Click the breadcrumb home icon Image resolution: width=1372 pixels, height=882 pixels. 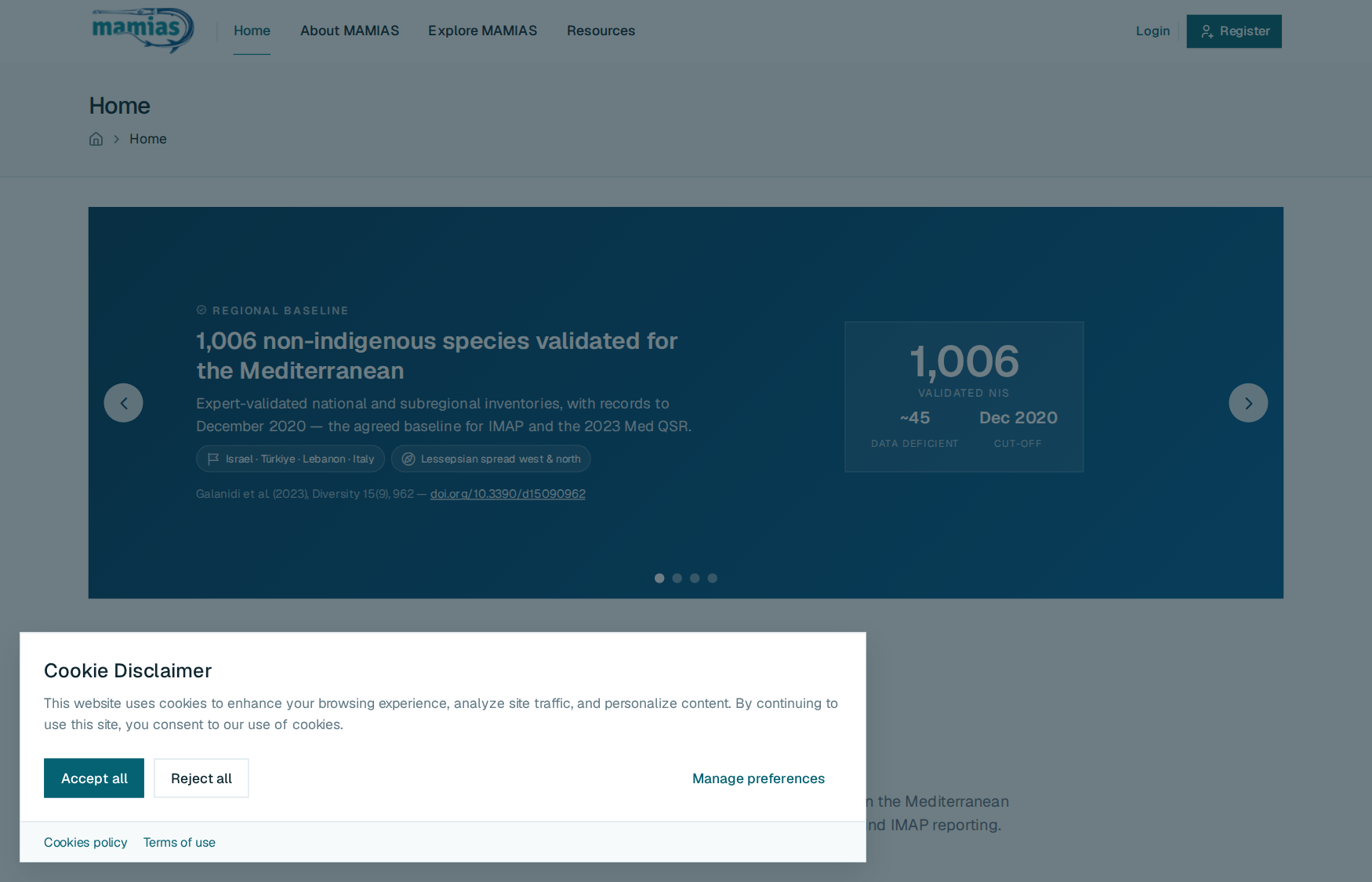click(96, 139)
